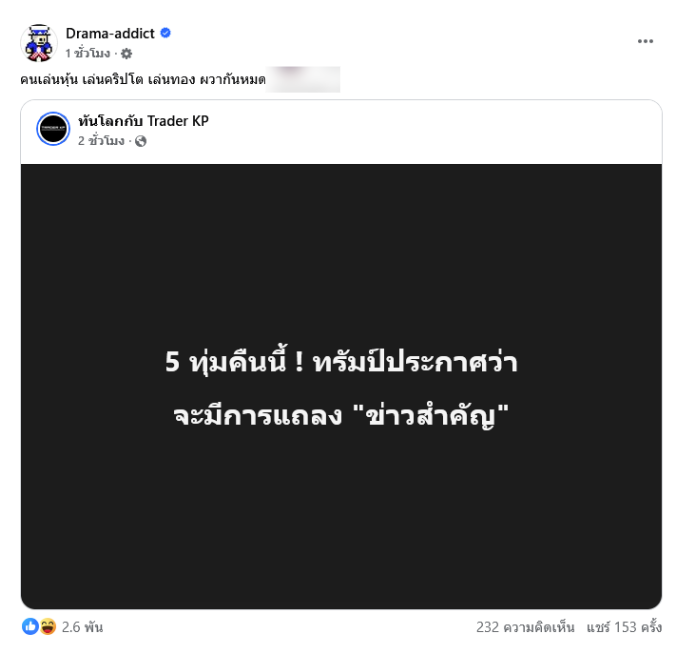686x652 pixels.
Task: Click the gear audience icon beside timestamp
Action: coord(126,53)
